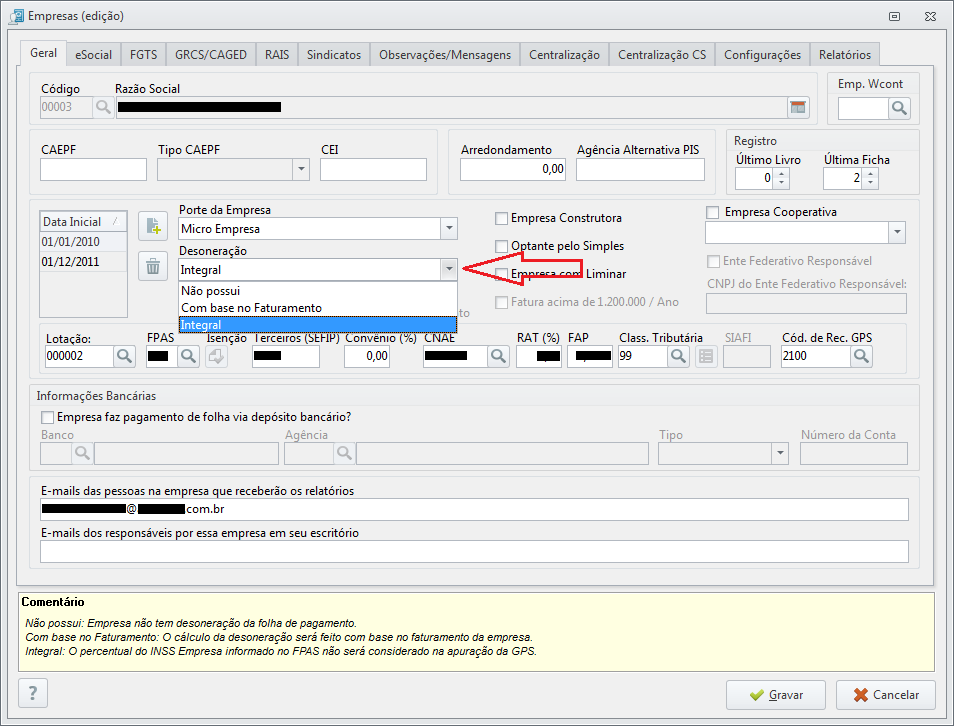
Task: Click the CNAE search magnifier icon
Action: point(497,355)
